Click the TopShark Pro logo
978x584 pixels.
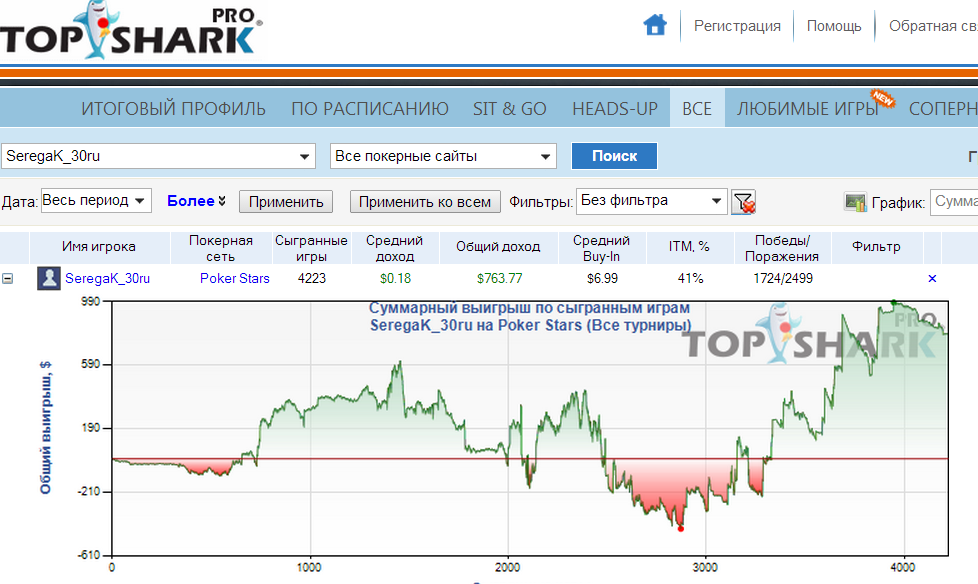(132, 30)
